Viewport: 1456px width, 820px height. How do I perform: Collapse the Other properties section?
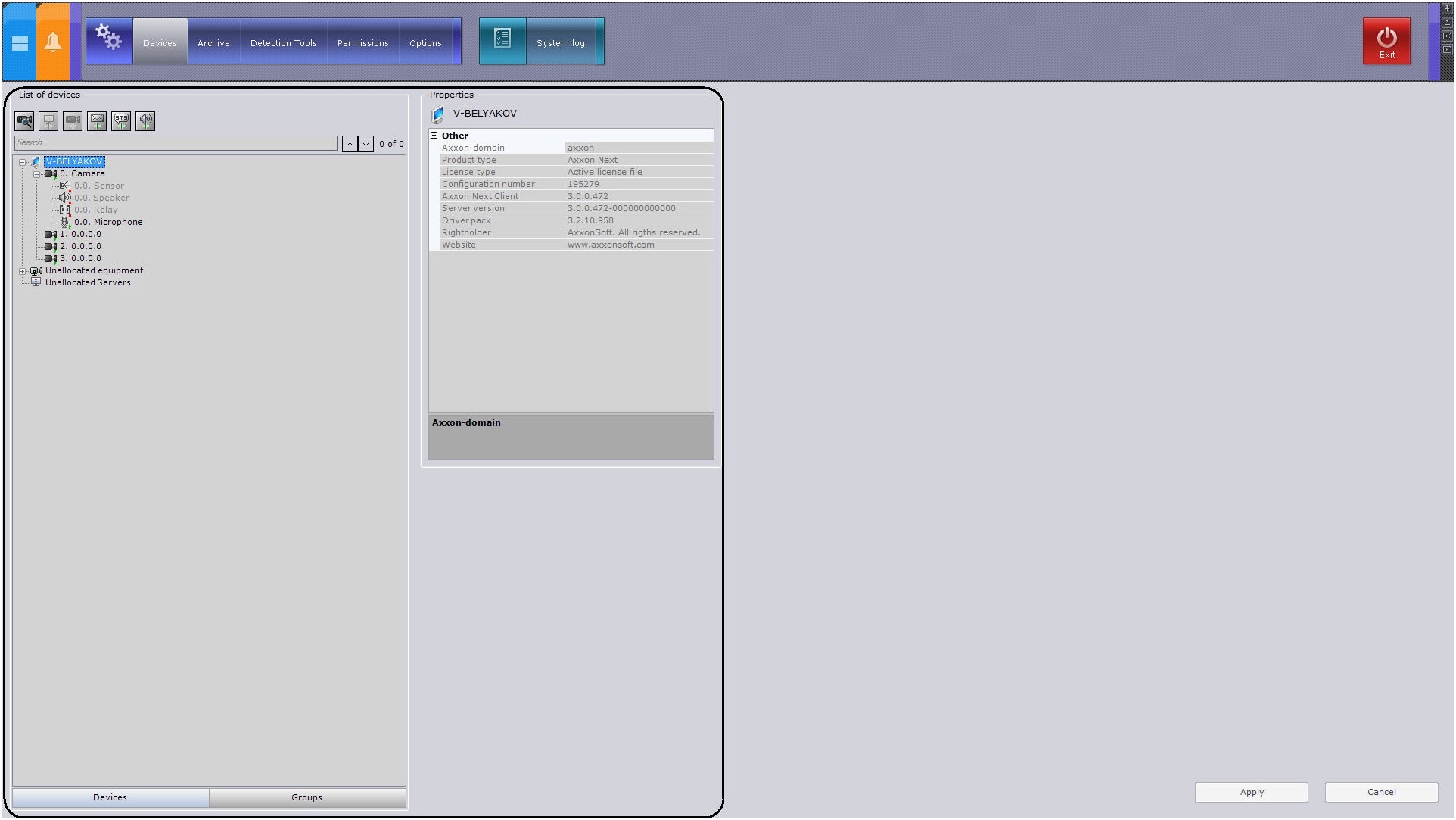click(x=434, y=136)
